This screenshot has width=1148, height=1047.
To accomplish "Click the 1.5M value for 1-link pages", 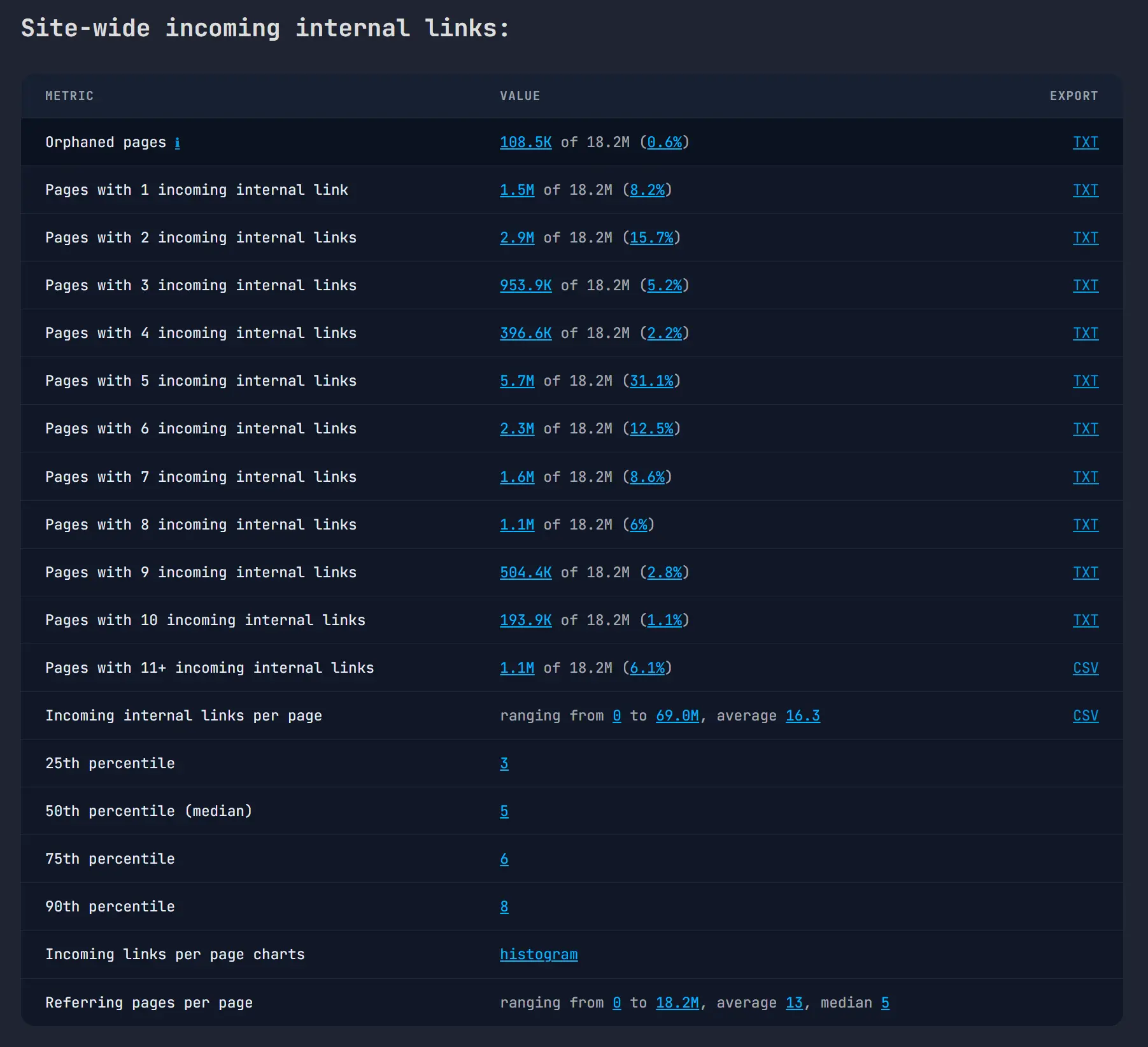I will pos(517,190).
